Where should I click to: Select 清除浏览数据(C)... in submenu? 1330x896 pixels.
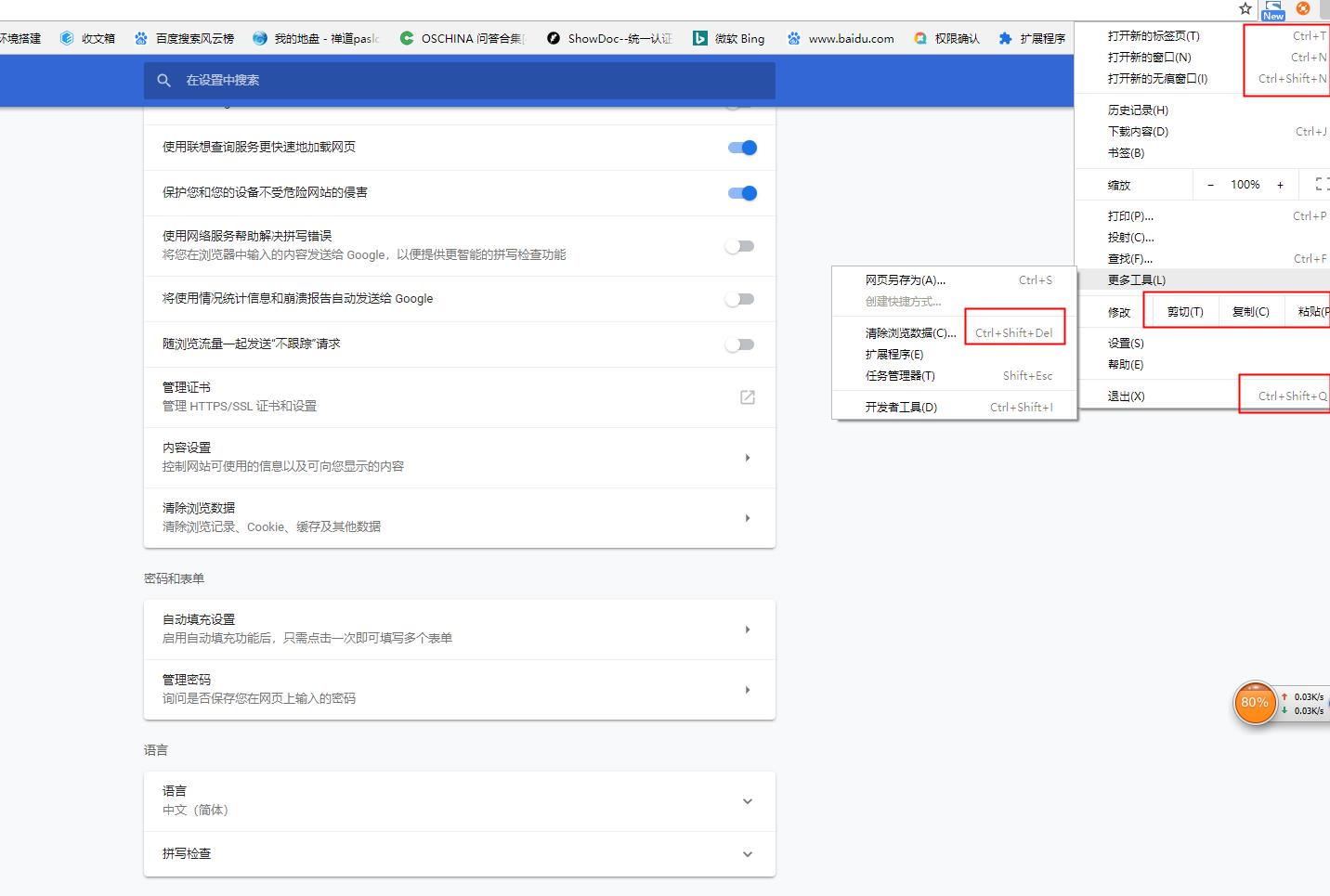click(955, 333)
